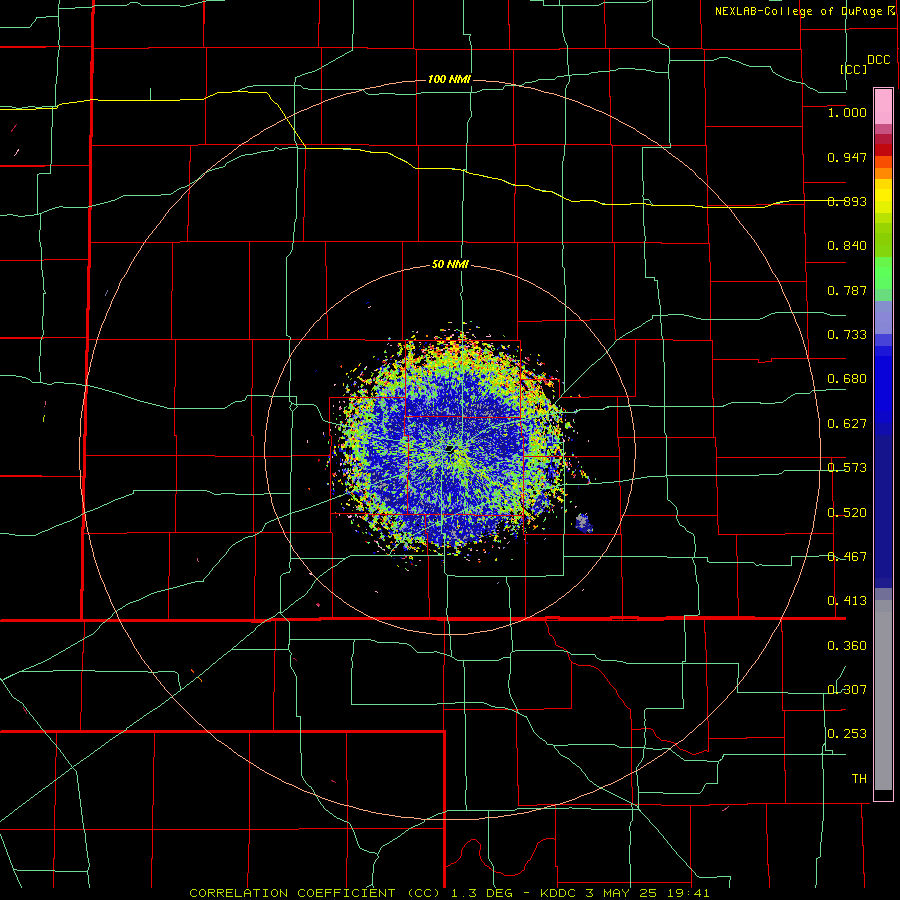This screenshot has width=900, height=900.
Task: Click the 0.680 legend value
Action: click(x=847, y=379)
